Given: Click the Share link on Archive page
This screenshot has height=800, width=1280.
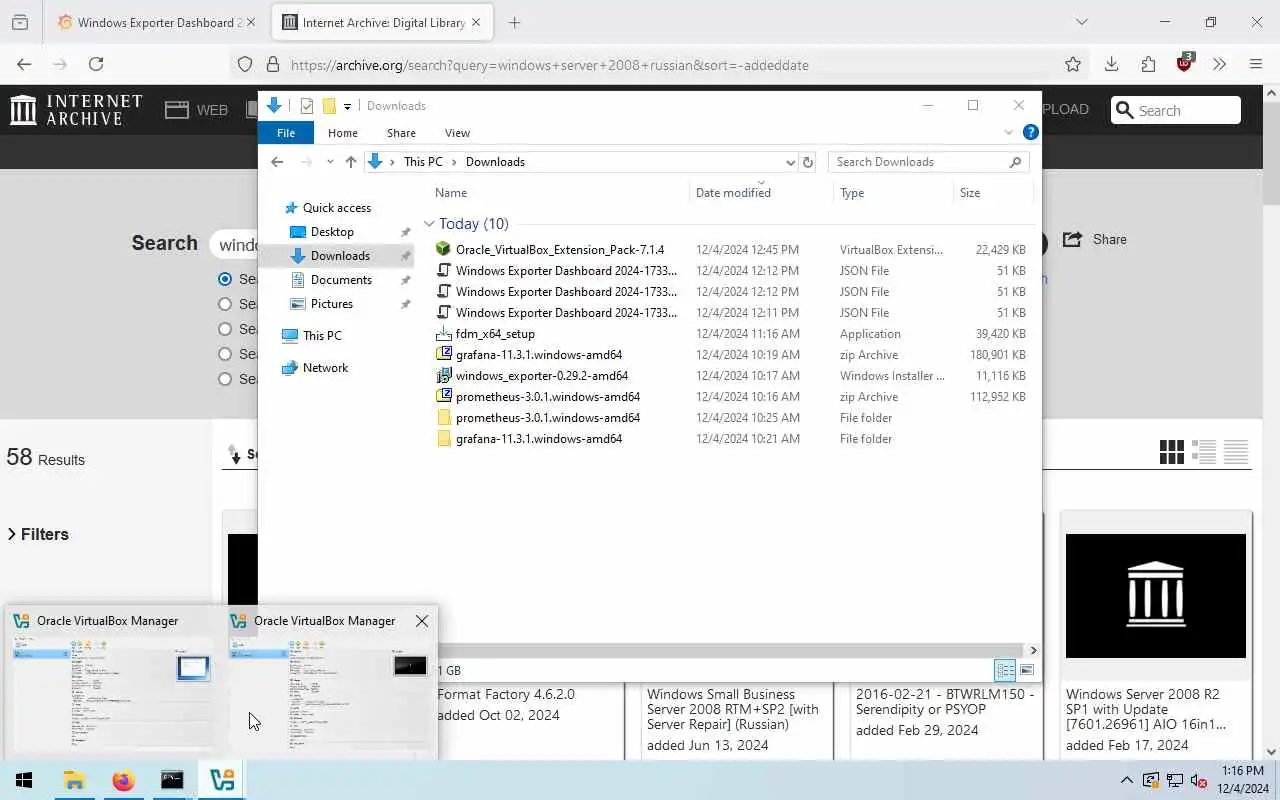Looking at the screenshot, I should [1095, 239].
